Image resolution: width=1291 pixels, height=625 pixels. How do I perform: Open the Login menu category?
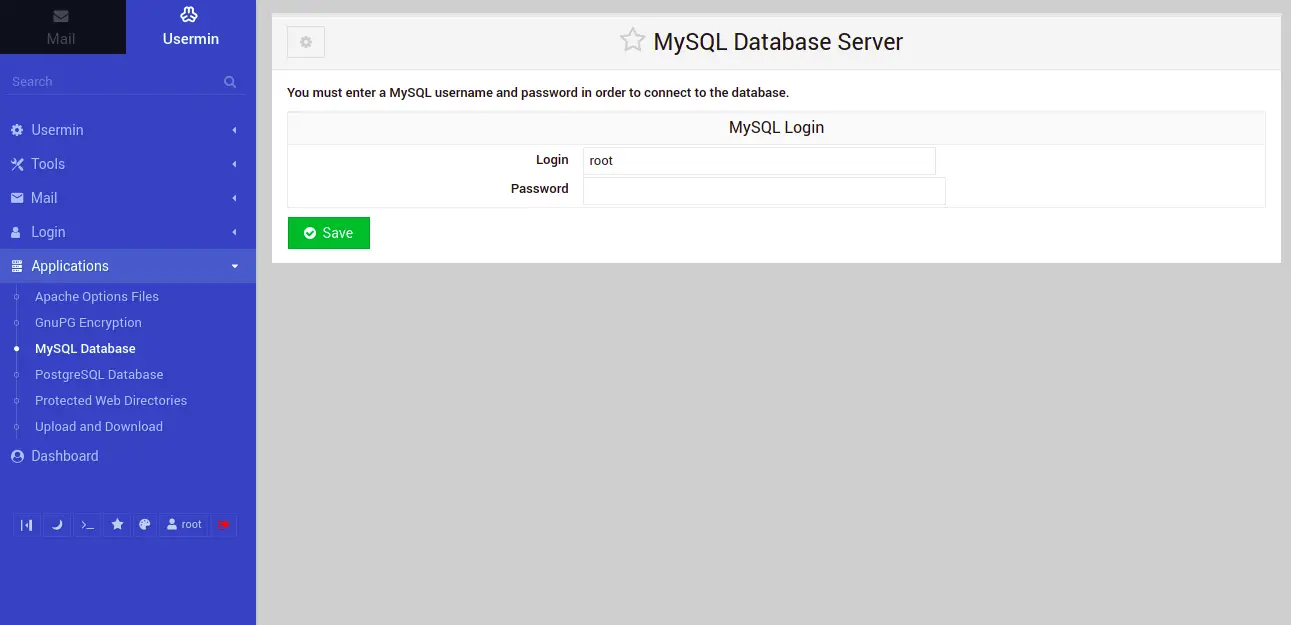coord(128,232)
